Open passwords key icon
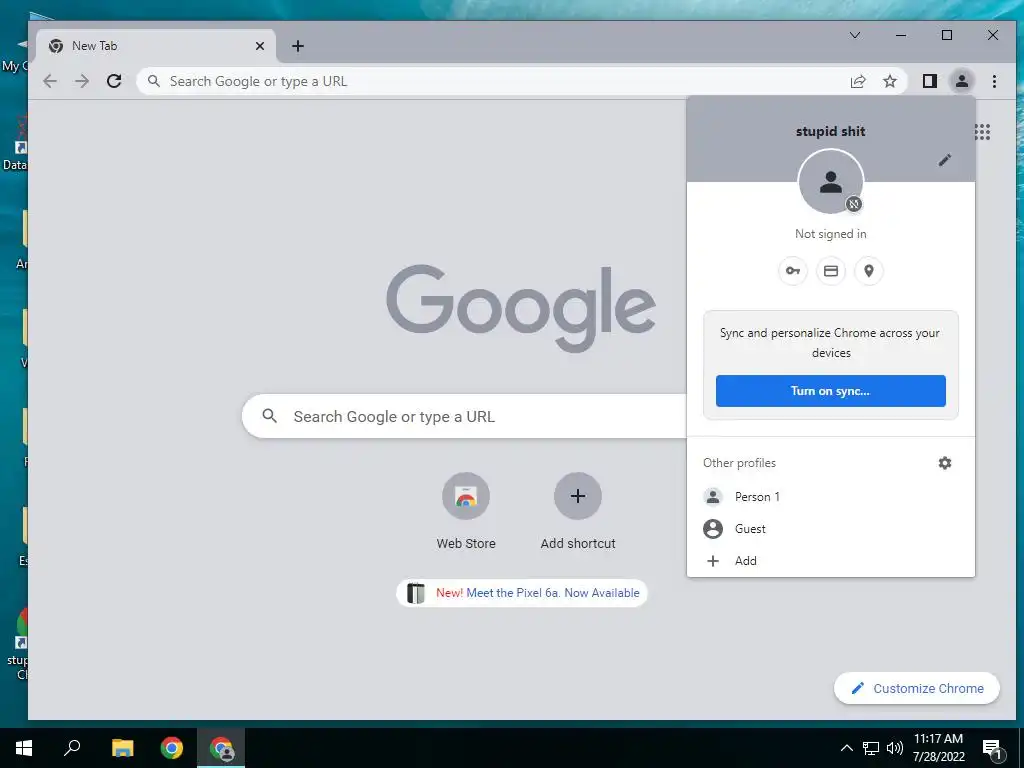Viewport: 1024px width, 768px height. [x=793, y=271]
